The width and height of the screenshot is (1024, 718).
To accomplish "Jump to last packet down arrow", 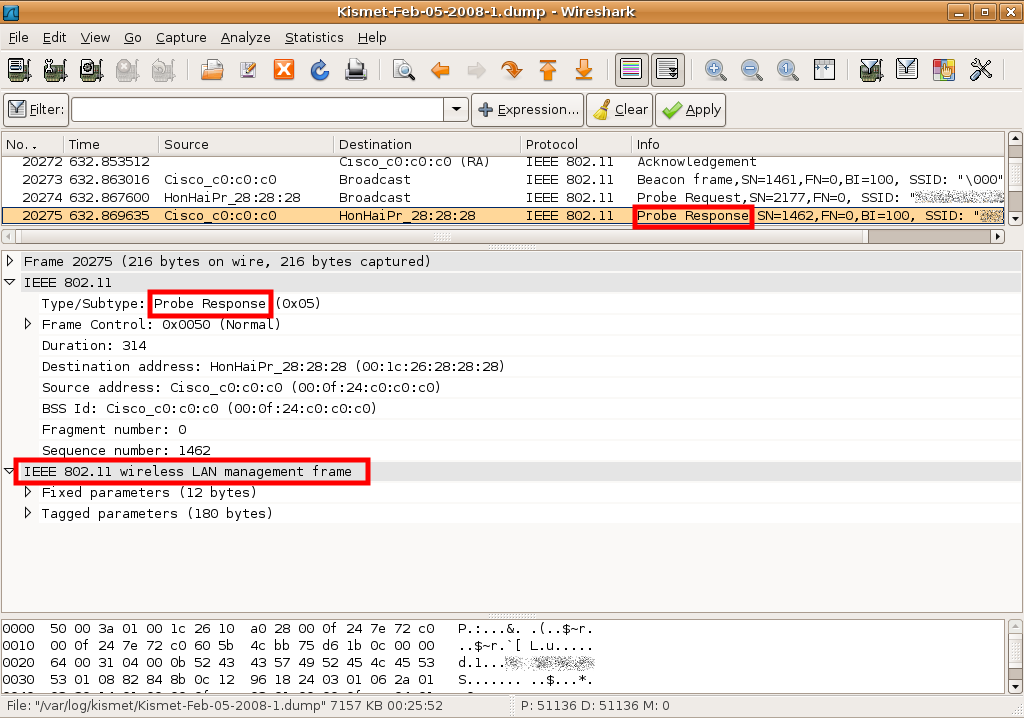I will pyautogui.click(x=583, y=69).
